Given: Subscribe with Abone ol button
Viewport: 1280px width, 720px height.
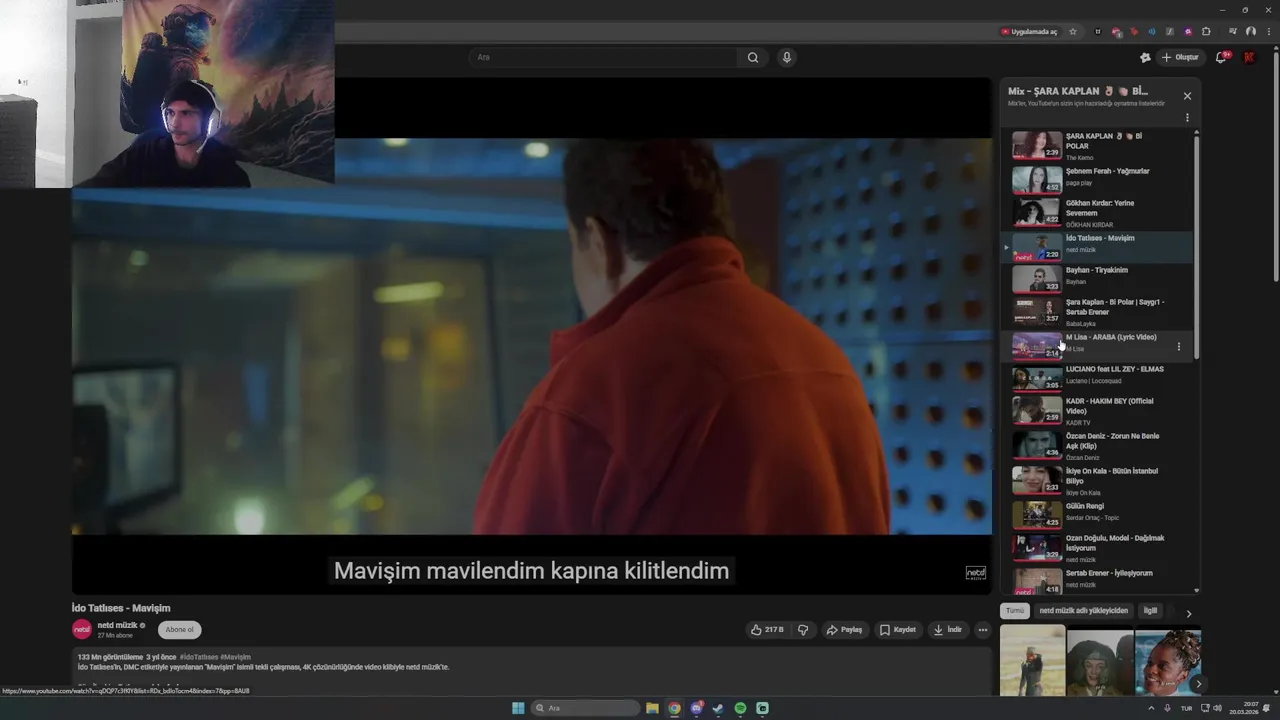Looking at the screenshot, I should click(x=180, y=629).
